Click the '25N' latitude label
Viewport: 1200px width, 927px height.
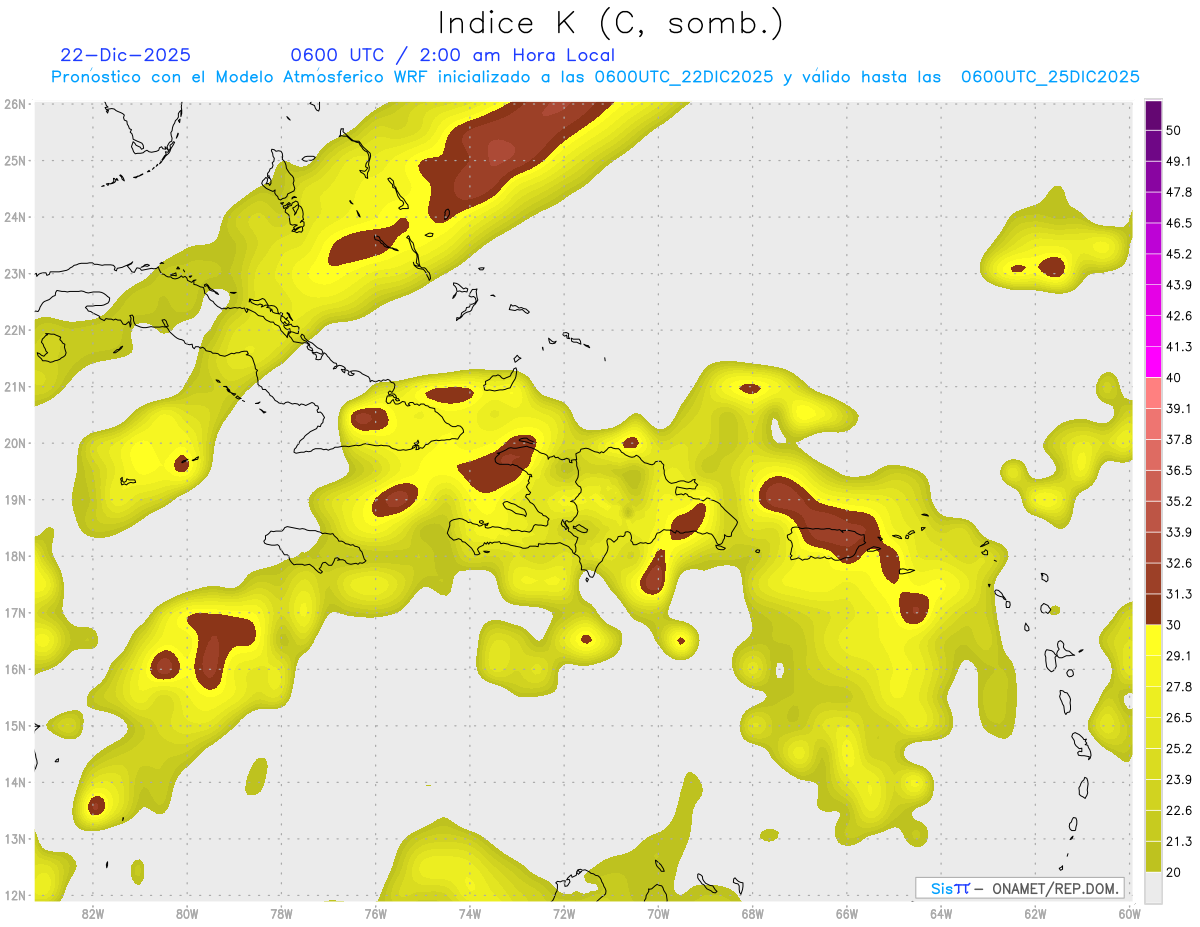pyautogui.click(x=15, y=160)
